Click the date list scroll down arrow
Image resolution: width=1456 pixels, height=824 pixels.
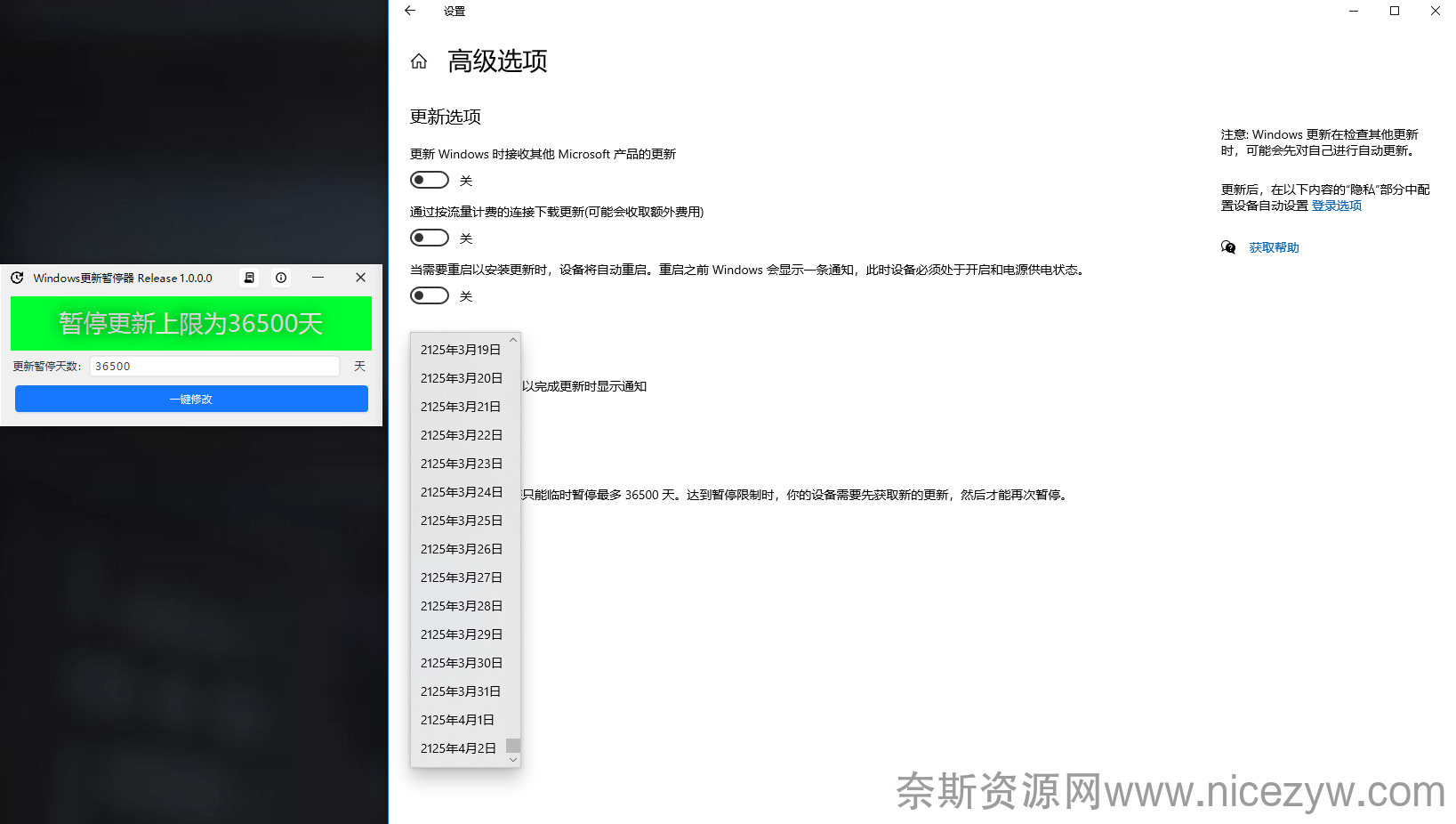[x=513, y=760]
